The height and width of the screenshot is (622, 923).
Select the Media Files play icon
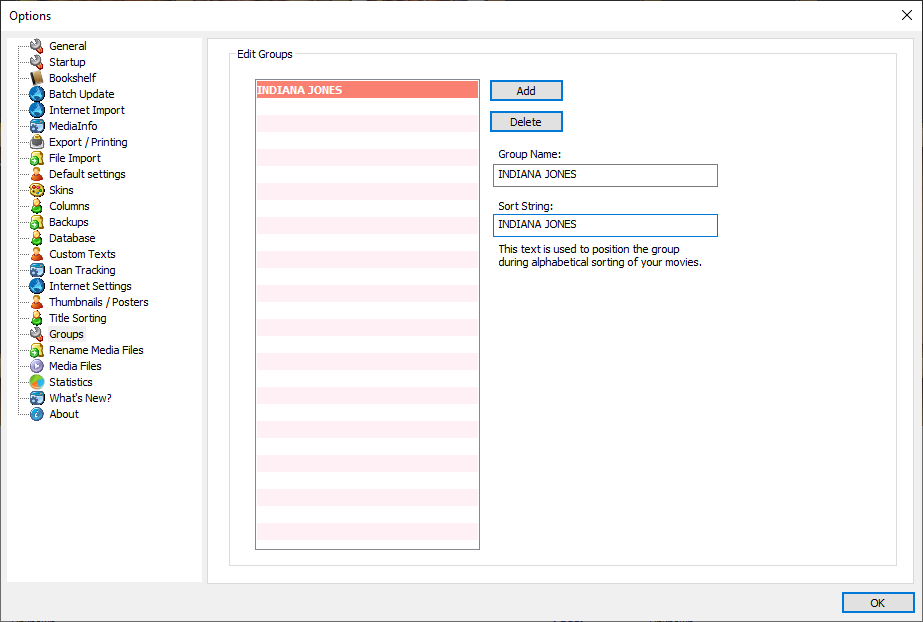click(36, 365)
